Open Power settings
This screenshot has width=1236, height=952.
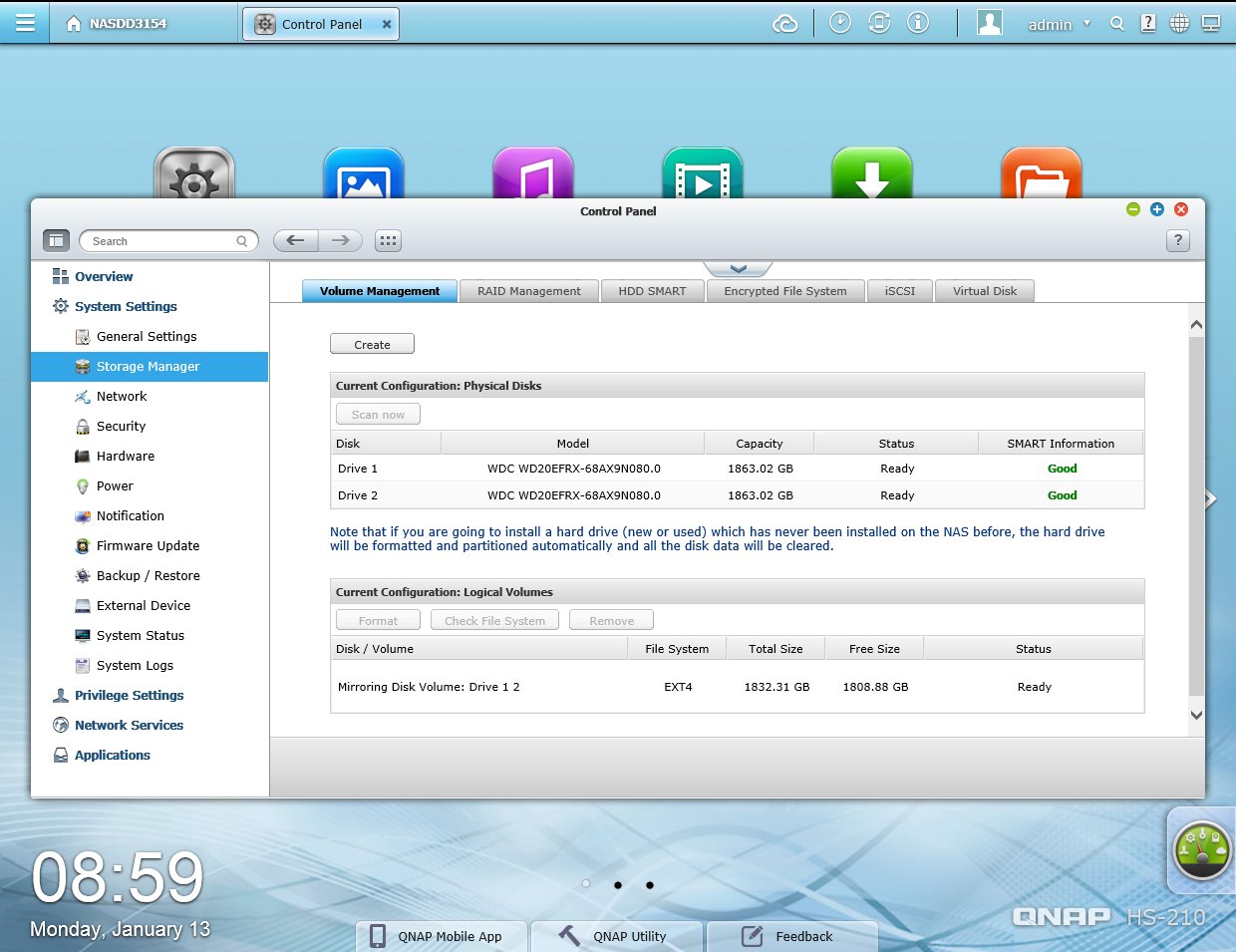pyautogui.click(x=115, y=486)
